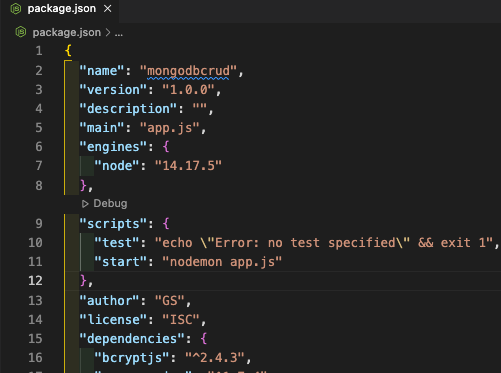
Task: Click the "14.17.5" node version value
Action: click(x=188, y=166)
